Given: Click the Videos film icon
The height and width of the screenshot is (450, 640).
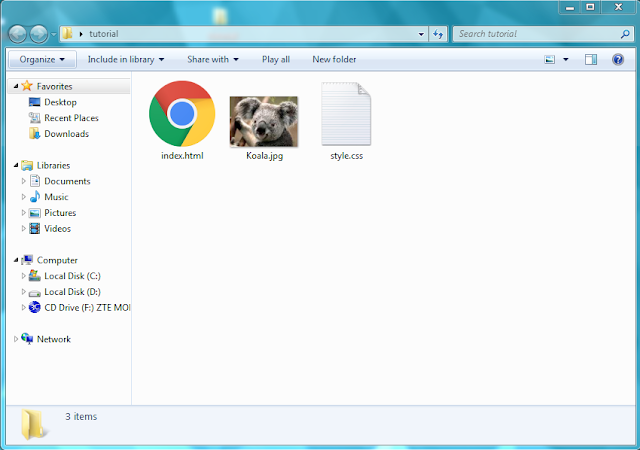Looking at the screenshot, I should [x=35, y=229].
